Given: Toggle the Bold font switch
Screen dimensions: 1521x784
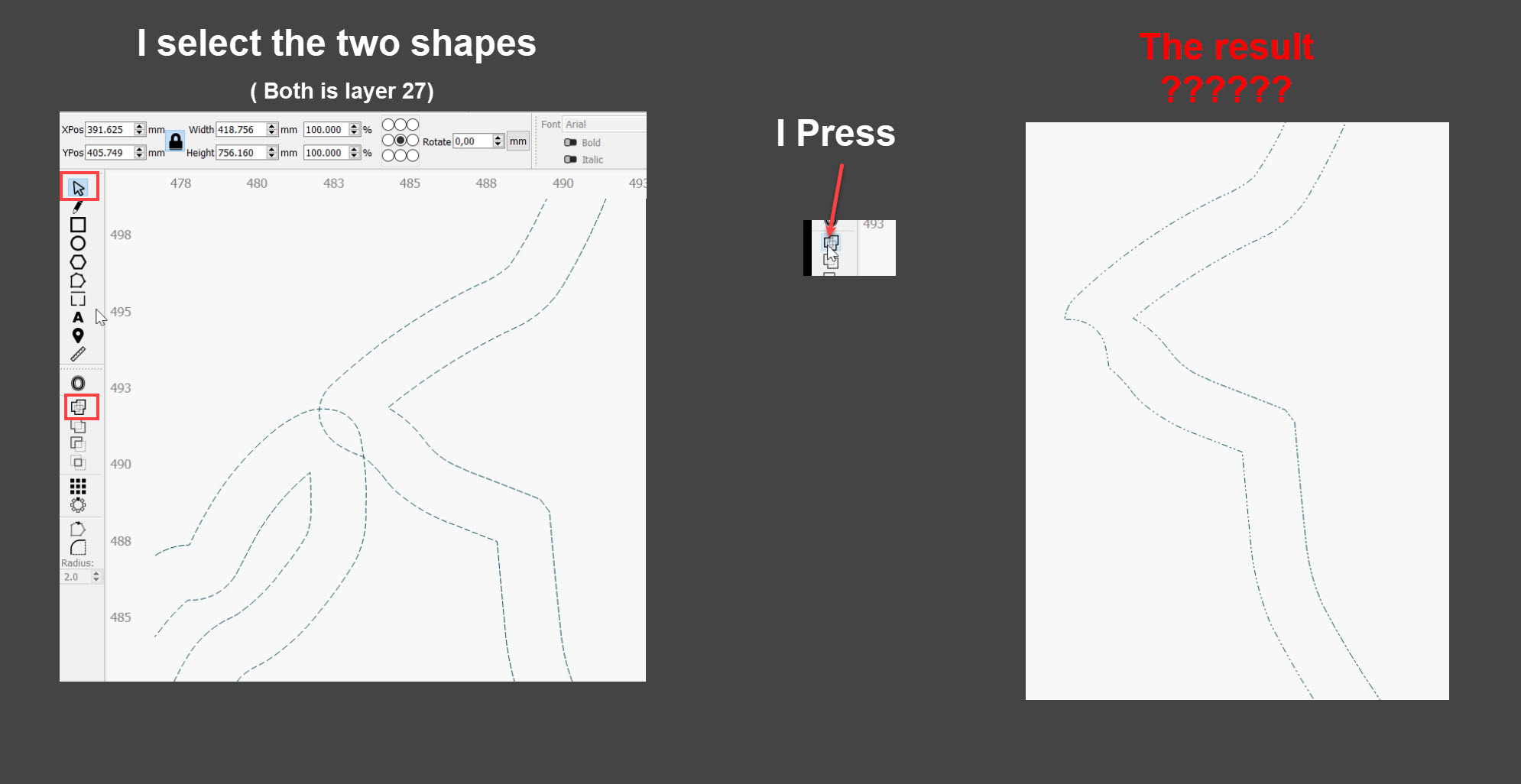Looking at the screenshot, I should click(x=570, y=142).
